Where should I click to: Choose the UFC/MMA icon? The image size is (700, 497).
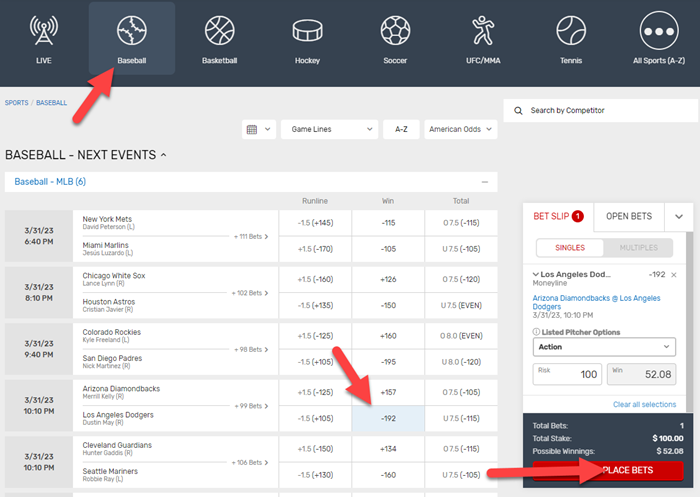click(x=483, y=38)
